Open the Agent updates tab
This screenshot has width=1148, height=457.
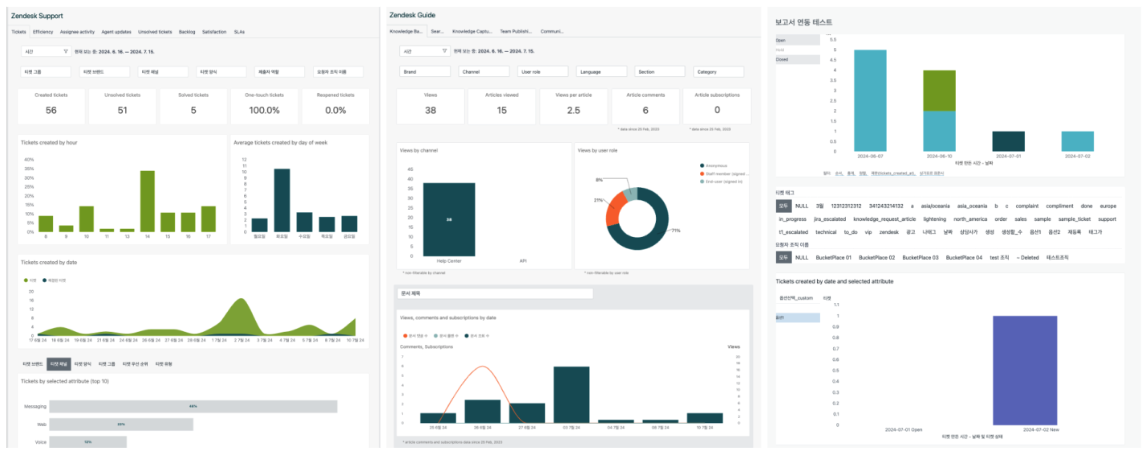tap(117, 32)
